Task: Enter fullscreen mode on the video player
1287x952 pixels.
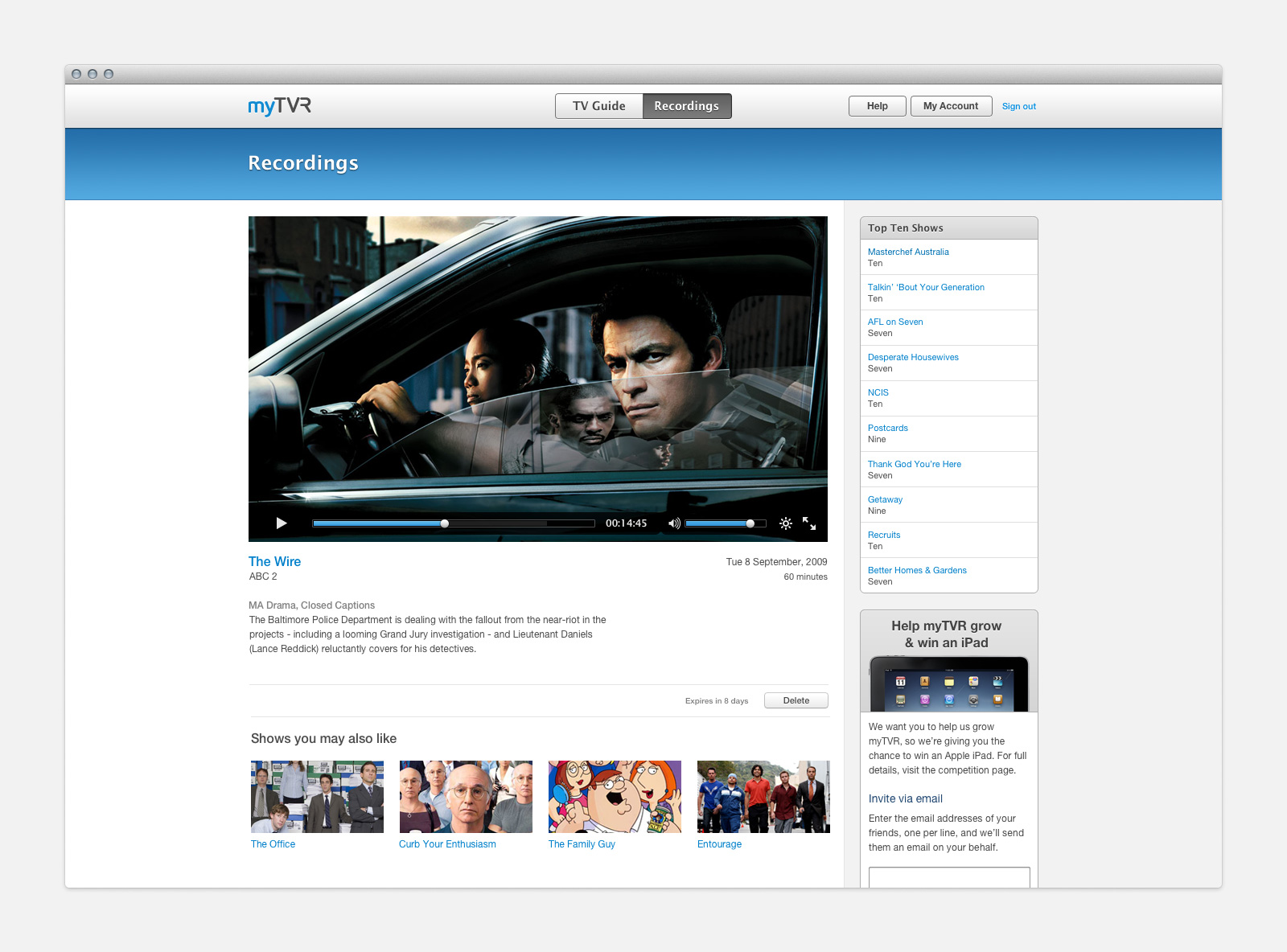Action: click(810, 524)
